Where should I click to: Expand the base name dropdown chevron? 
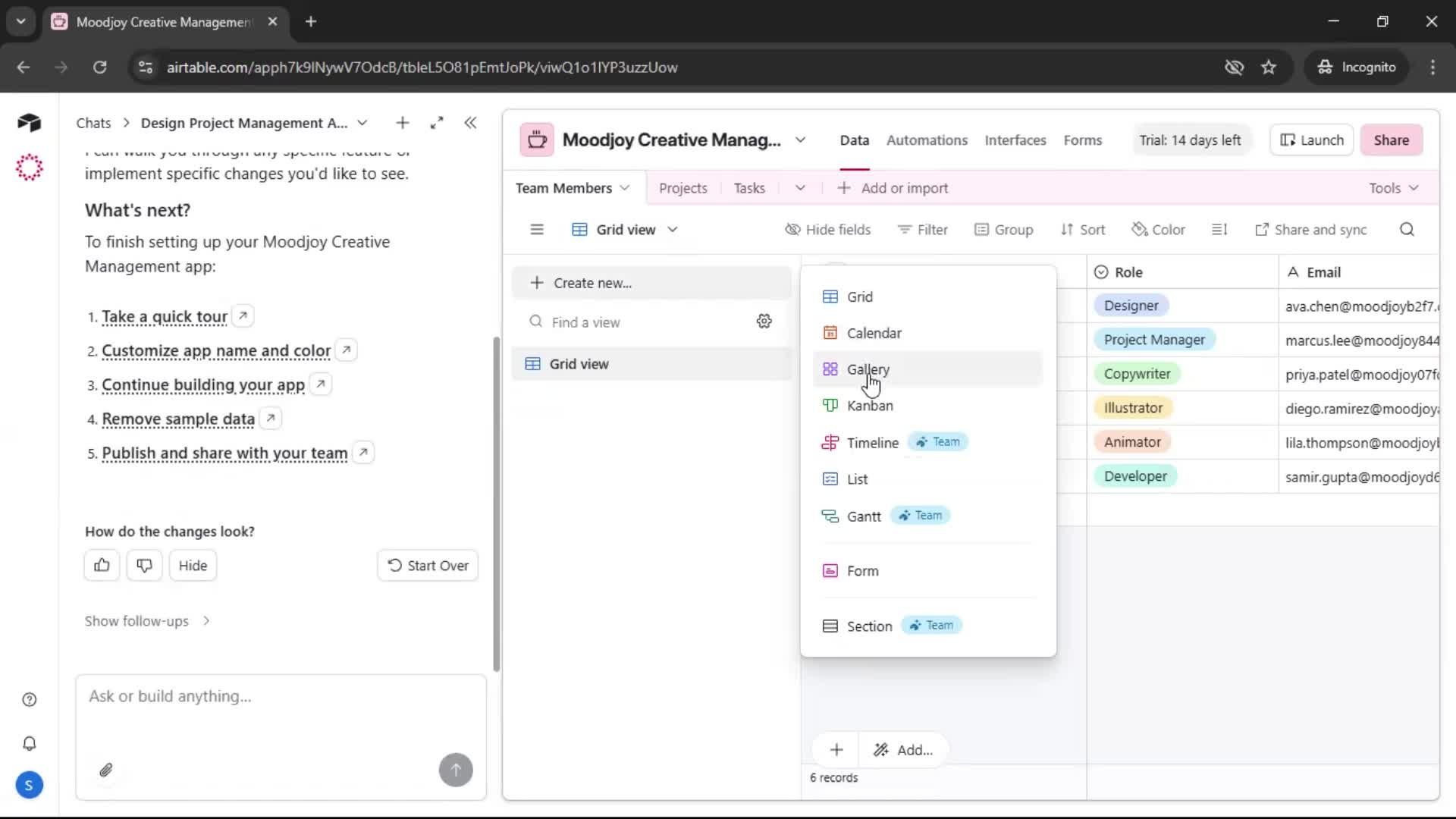[x=800, y=140]
